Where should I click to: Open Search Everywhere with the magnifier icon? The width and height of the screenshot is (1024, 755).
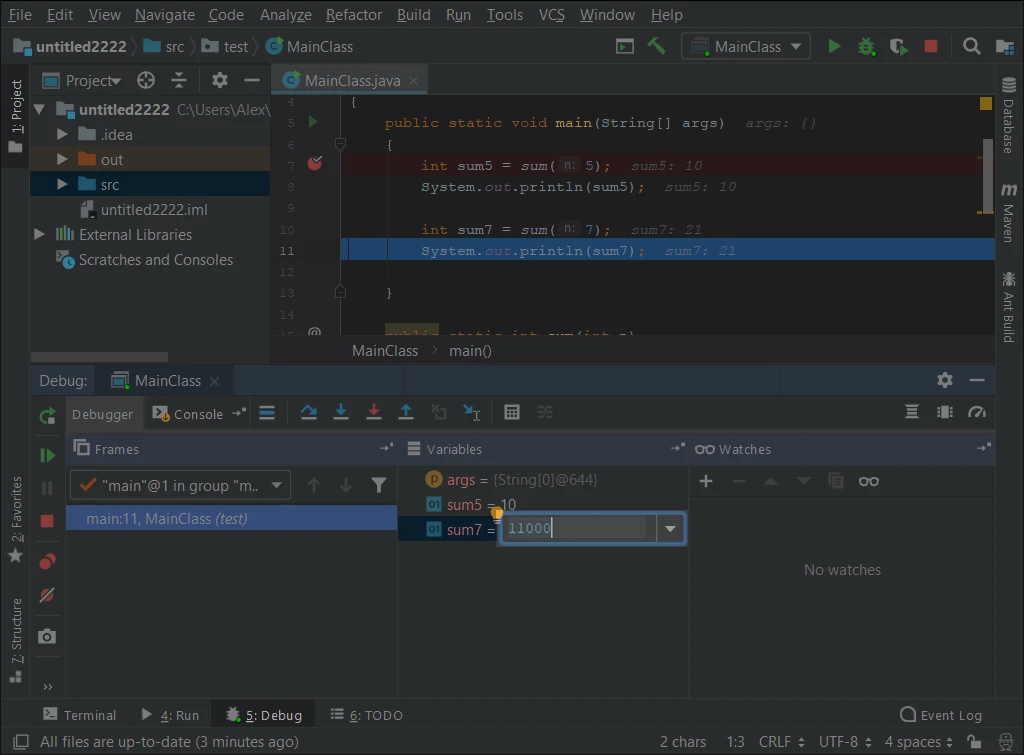[x=971, y=46]
